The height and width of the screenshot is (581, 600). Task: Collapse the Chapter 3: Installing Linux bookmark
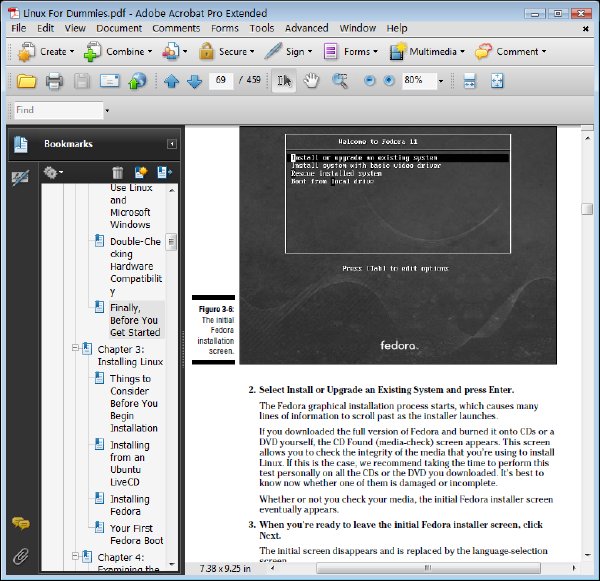75,348
